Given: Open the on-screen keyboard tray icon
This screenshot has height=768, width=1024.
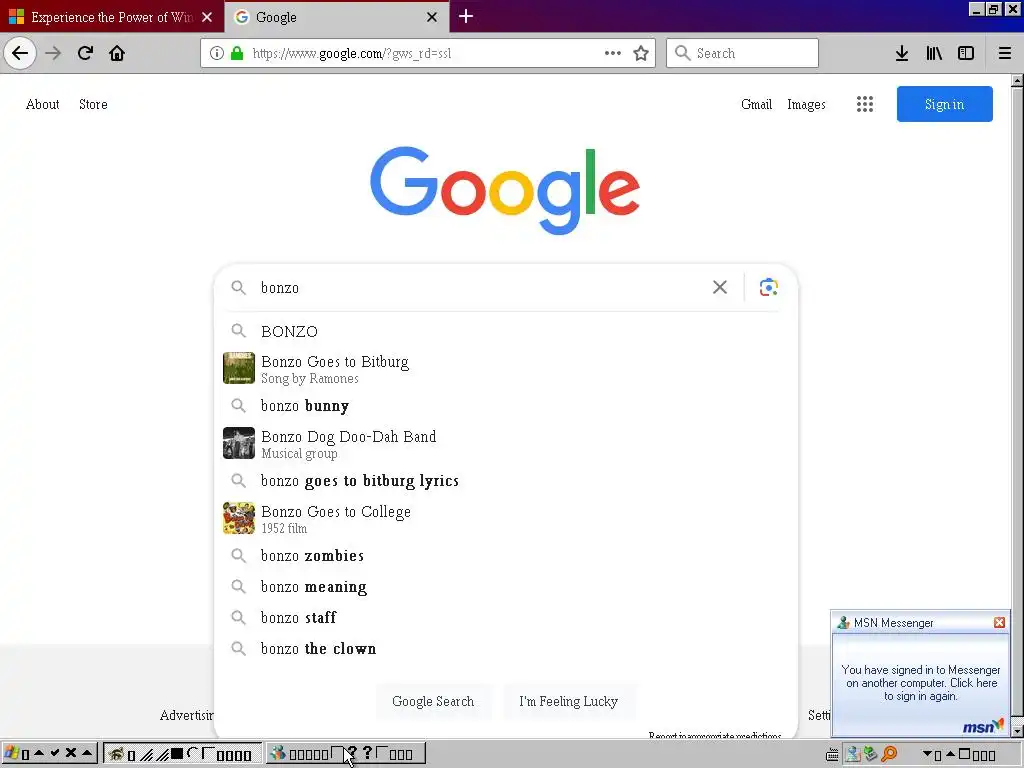Looking at the screenshot, I should [x=832, y=755].
